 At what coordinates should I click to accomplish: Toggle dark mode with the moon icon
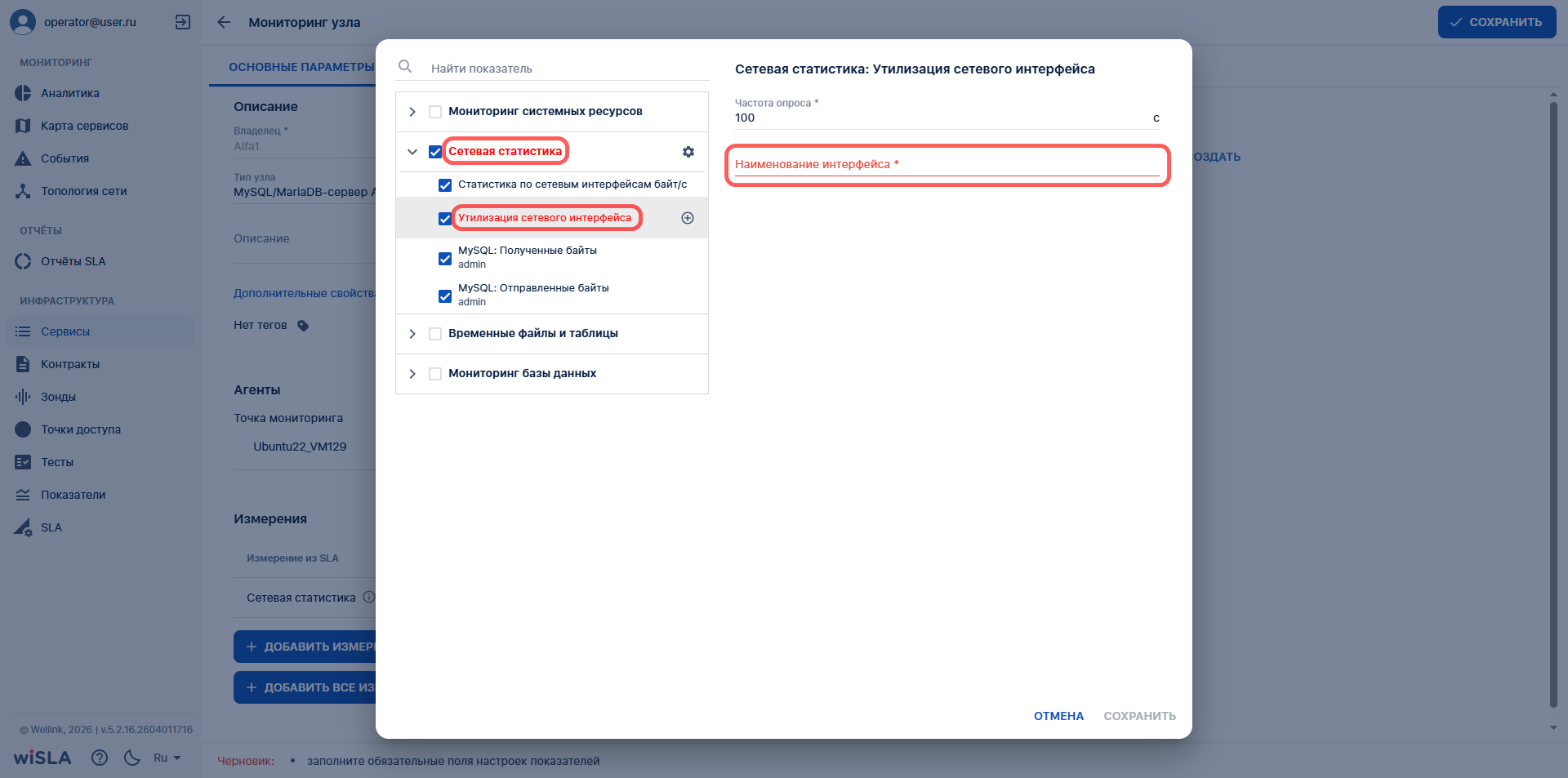coord(132,758)
